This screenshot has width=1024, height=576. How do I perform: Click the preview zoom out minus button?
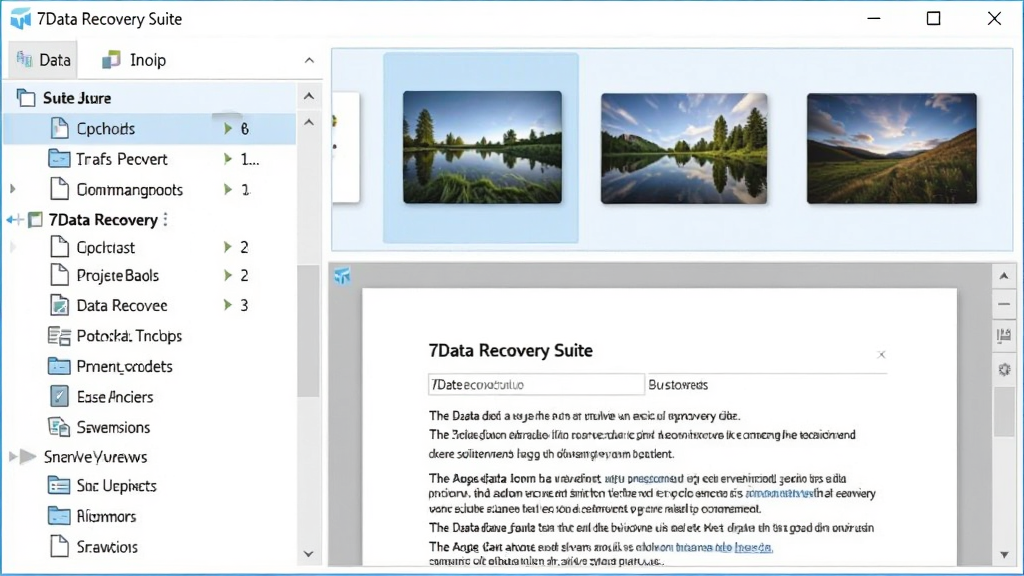click(1004, 305)
